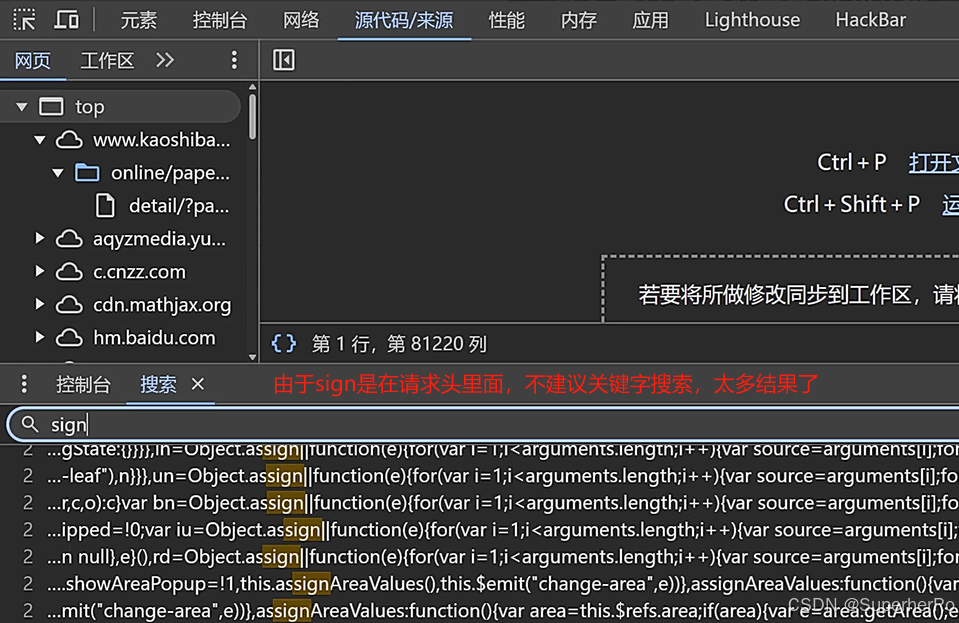
Task: Switch to the drawer 控制台 tab
Action: pyautogui.click(x=83, y=385)
